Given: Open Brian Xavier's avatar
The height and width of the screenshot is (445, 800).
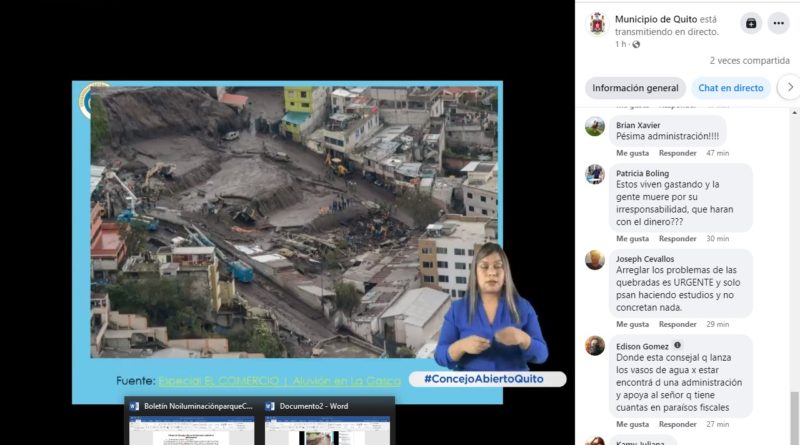Looking at the screenshot, I should click(x=595, y=127).
